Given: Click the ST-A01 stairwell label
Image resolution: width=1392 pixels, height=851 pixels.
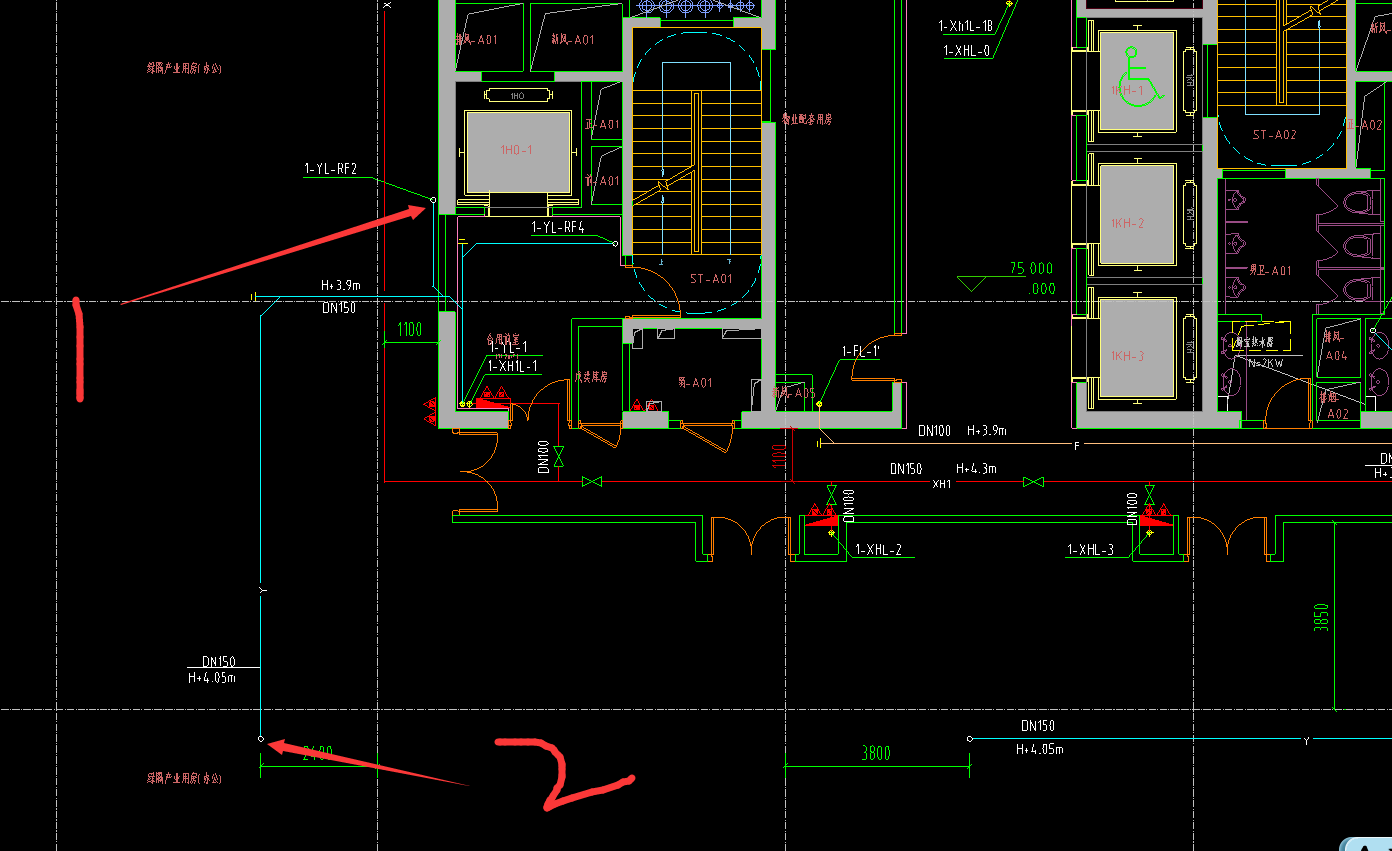Looking at the screenshot, I should pos(711,278).
